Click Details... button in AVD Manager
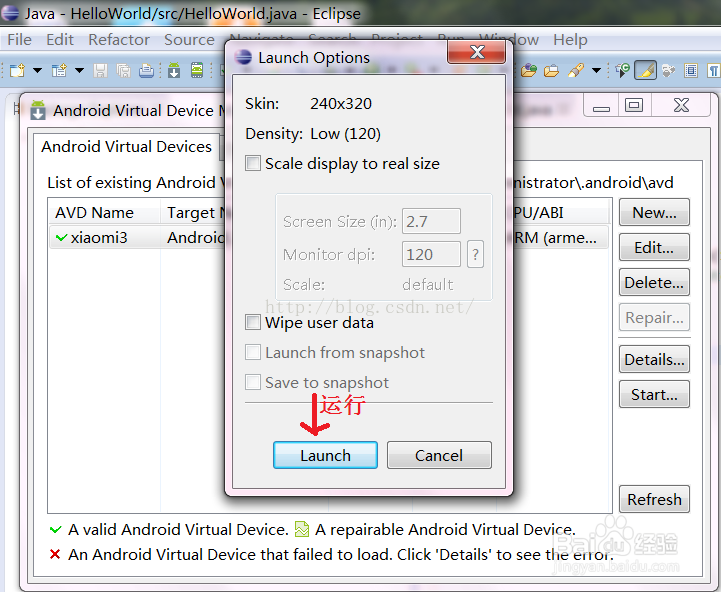721x592 pixels. tap(654, 359)
